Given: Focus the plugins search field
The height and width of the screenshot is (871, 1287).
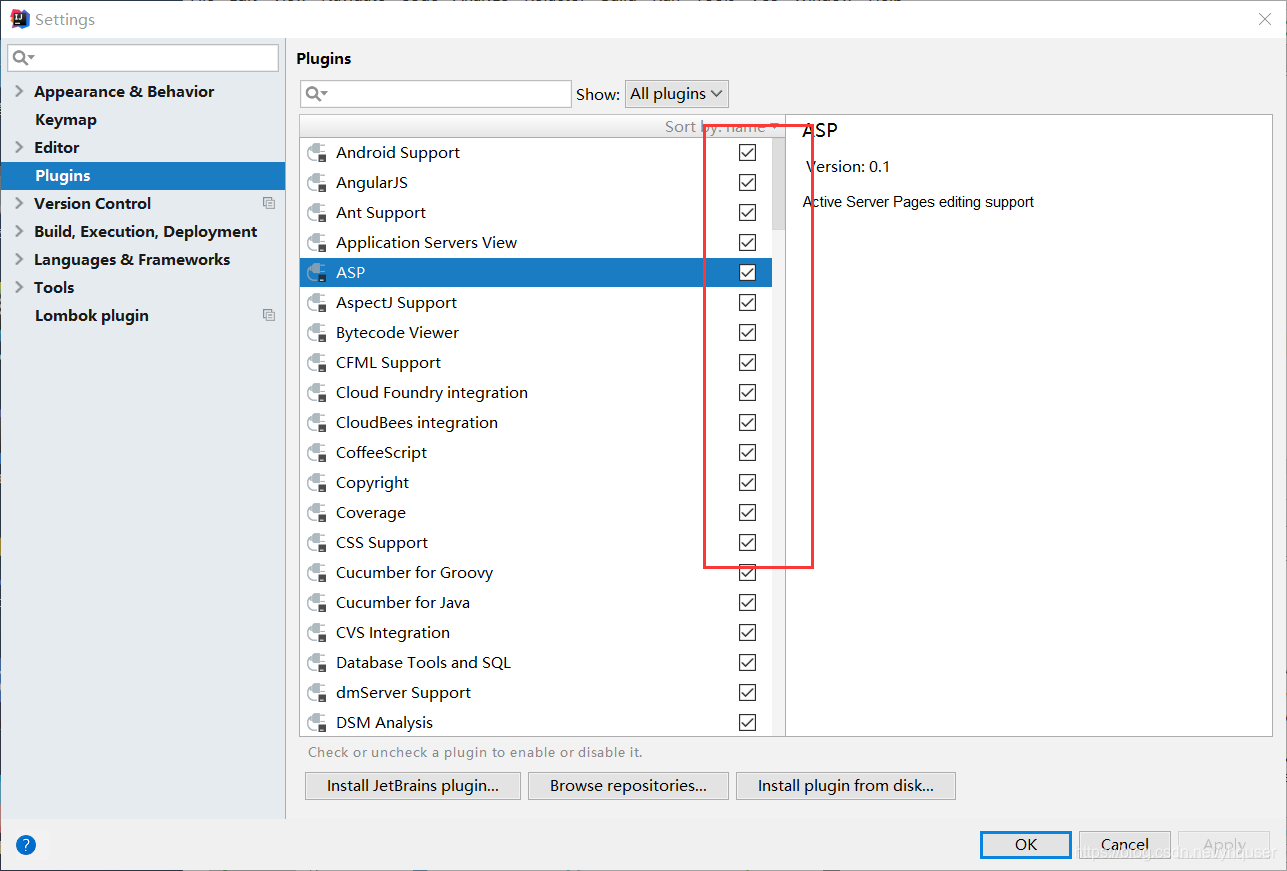Looking at the screenshot, I should [x=436, y=94].
